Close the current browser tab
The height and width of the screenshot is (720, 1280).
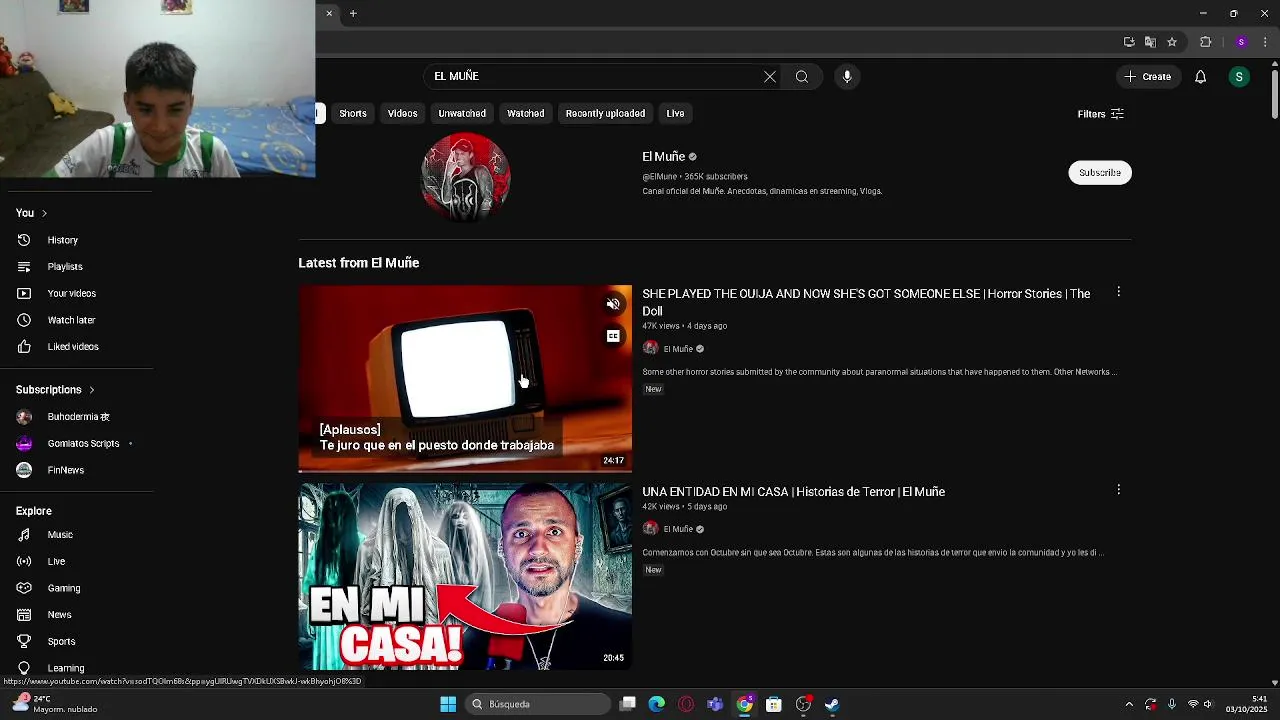click(x=329, y=14)
